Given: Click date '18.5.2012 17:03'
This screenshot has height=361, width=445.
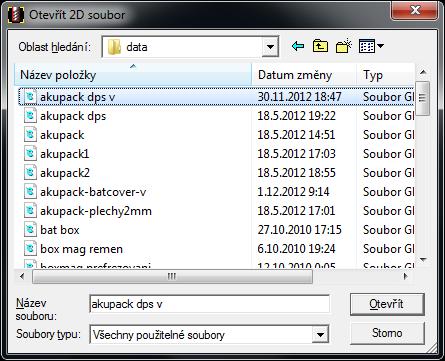Looking at the screenshot, I should coord(296,154).
